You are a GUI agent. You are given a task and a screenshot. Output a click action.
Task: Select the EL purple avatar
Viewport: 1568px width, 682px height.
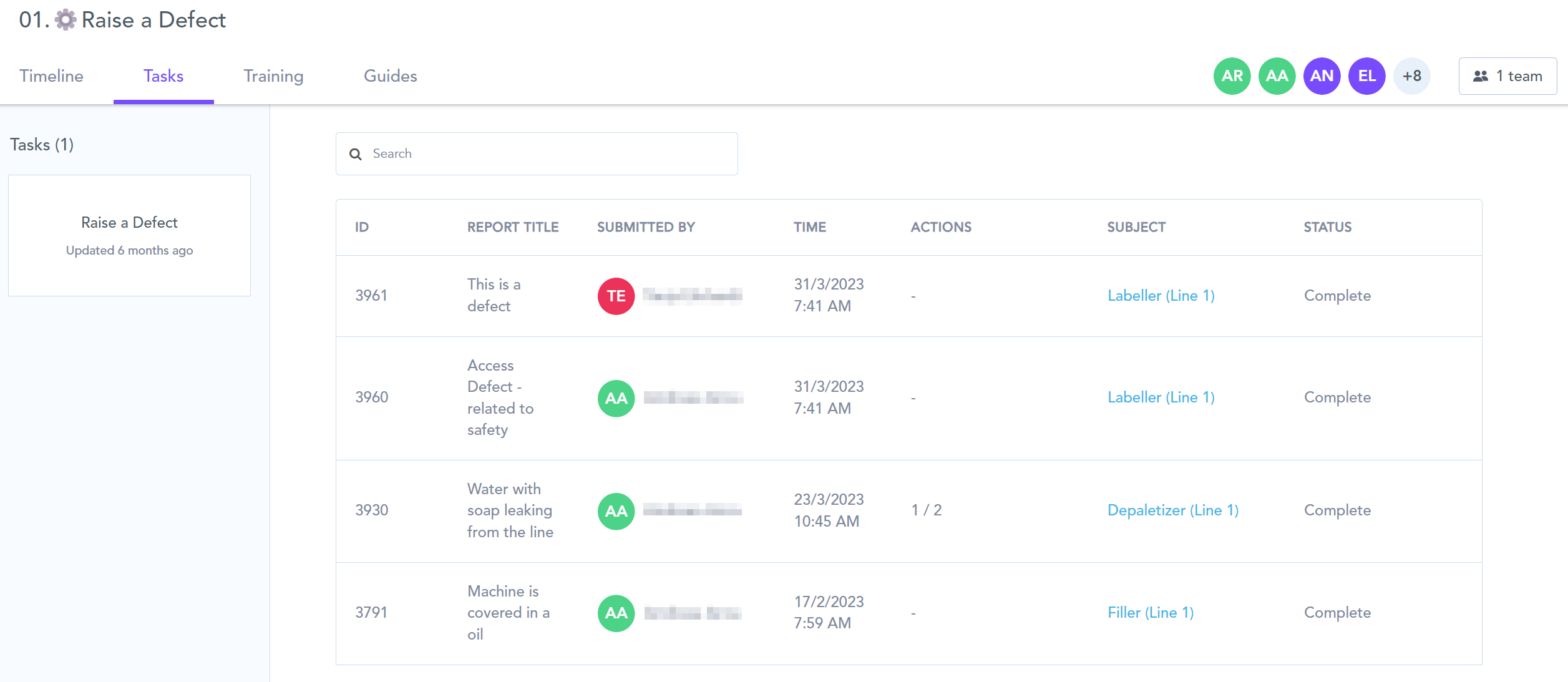click(1366, 76)
